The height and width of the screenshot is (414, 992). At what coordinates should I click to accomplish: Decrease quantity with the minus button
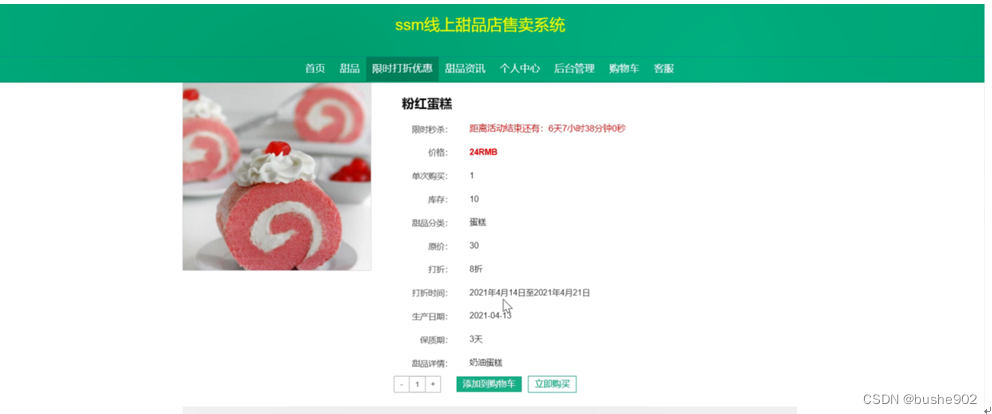[x=402, y=384]
